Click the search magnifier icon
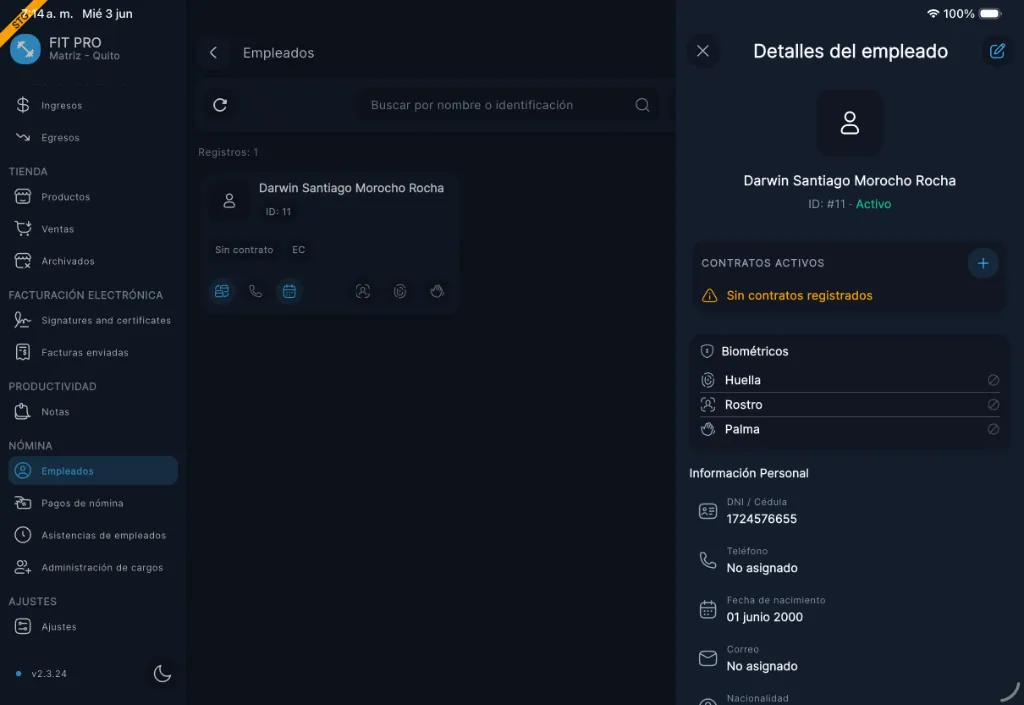 click(x=643, y=105)
